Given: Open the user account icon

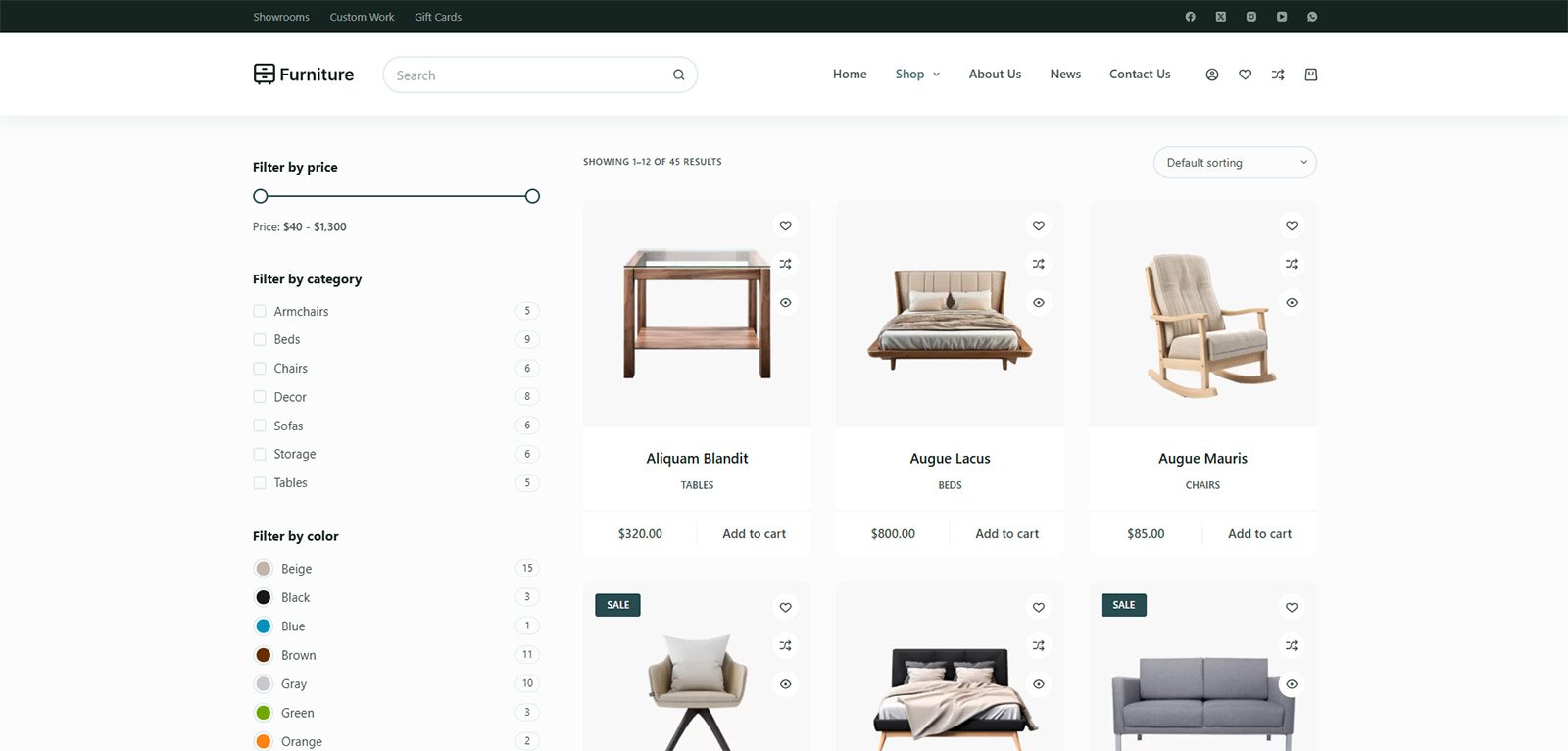Looking at the screenshot, I should click(1212, 75).
